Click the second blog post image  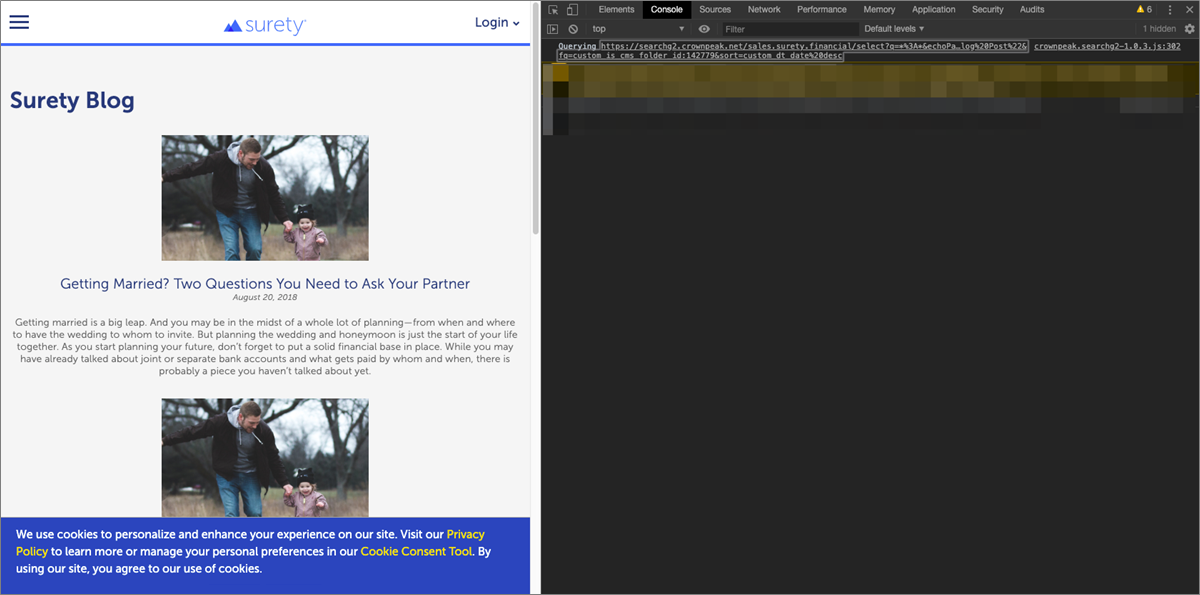(265, 458)
